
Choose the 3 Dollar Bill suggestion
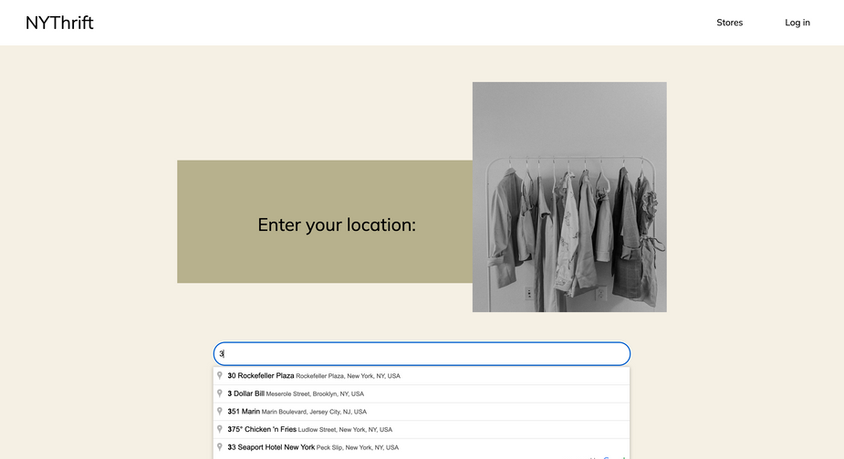tap(421, 393)
